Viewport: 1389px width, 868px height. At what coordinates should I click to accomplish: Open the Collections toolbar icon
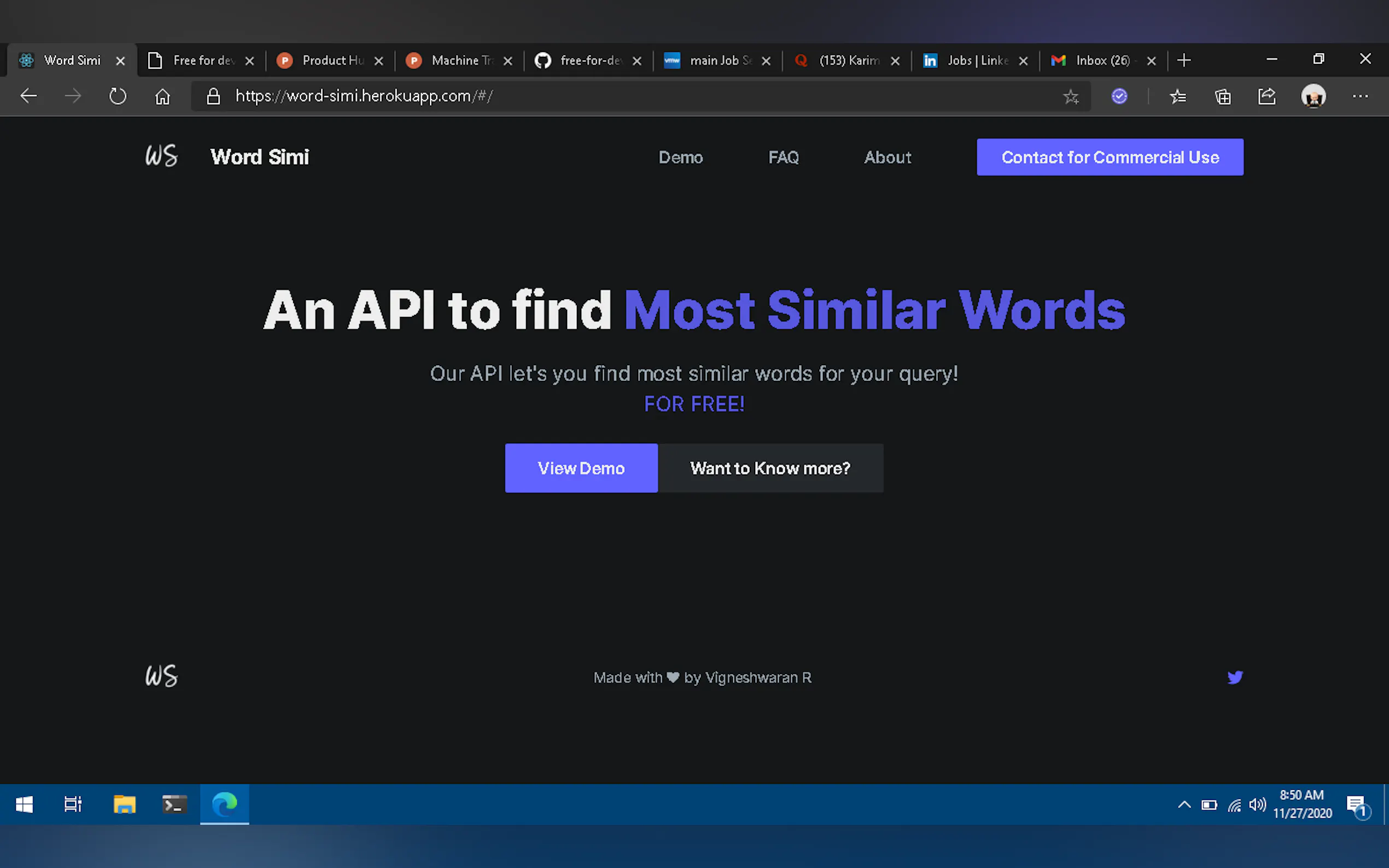[x=1222, y=96]
